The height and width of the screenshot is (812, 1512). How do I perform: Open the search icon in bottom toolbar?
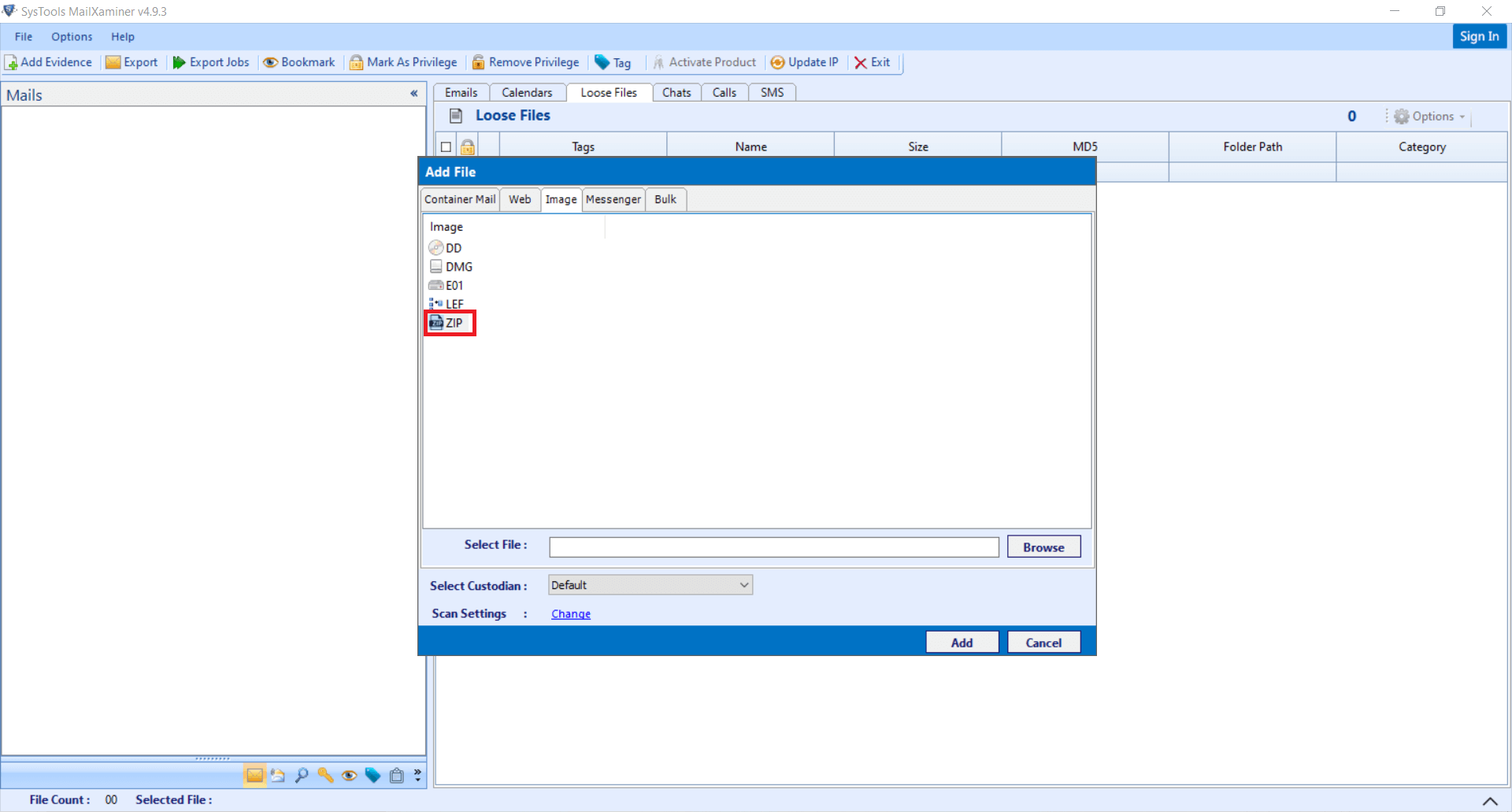click(x=302, y=776)
